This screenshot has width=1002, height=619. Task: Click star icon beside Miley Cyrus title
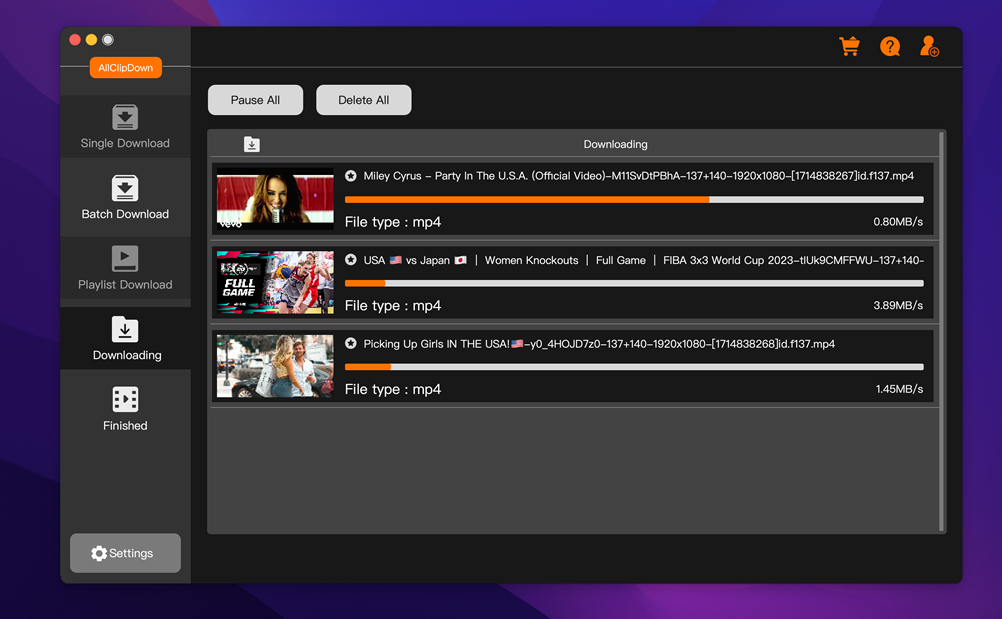point(351,176)
